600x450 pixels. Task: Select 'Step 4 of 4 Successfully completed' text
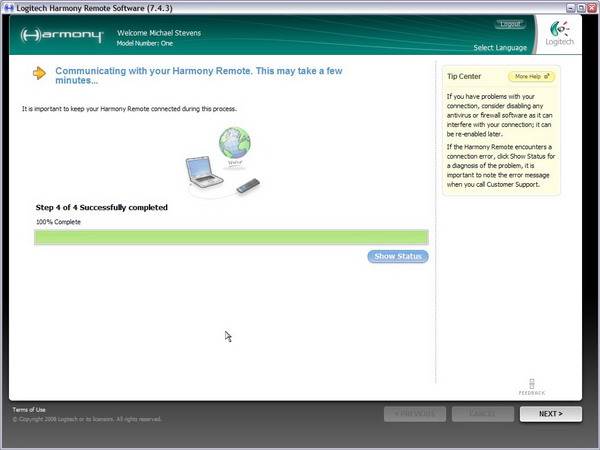[x=102, y=207]
